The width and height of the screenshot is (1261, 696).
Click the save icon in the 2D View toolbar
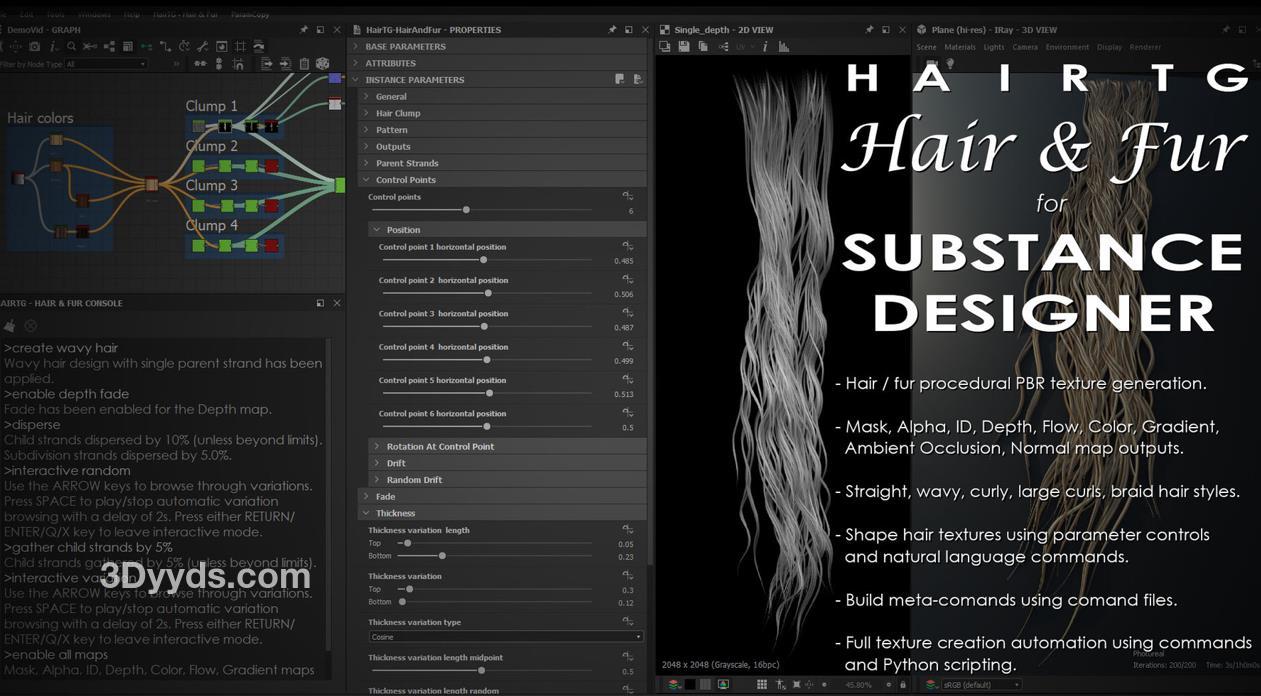(684, 47)
